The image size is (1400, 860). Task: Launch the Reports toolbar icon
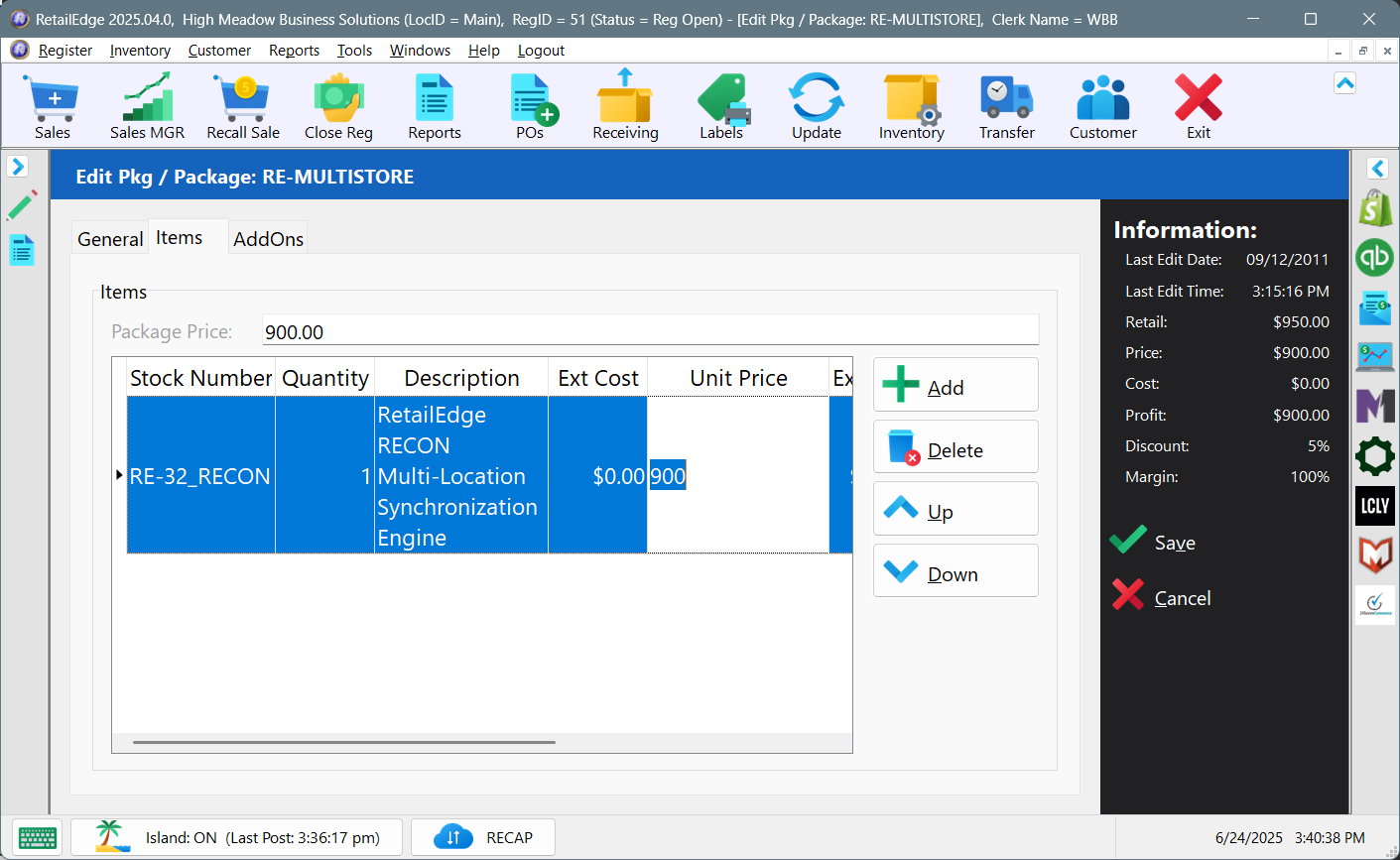click(x=435, y=106)
